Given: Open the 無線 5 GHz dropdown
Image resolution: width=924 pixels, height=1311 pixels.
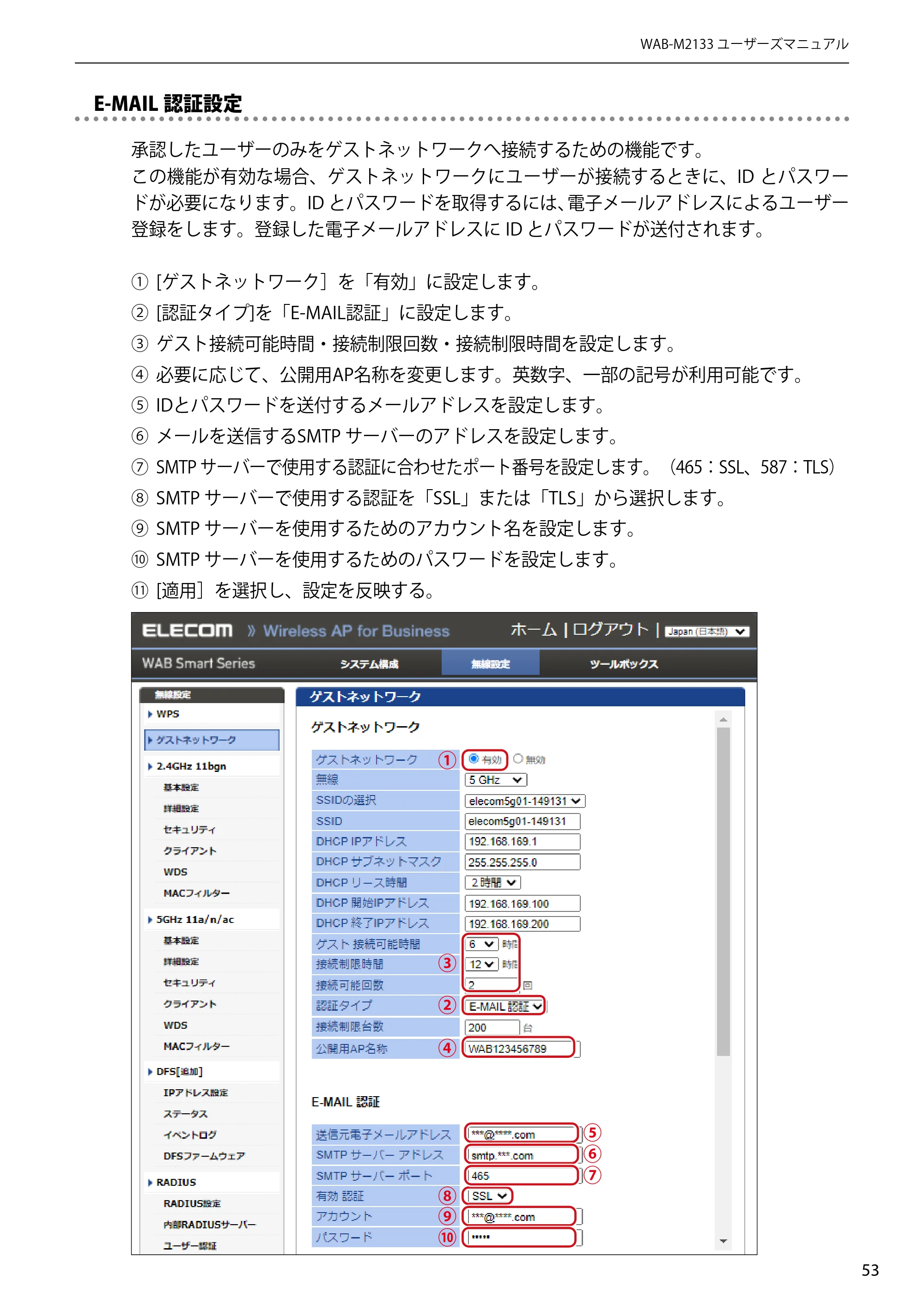Looking at the screenshot, I should coord(496,780).
